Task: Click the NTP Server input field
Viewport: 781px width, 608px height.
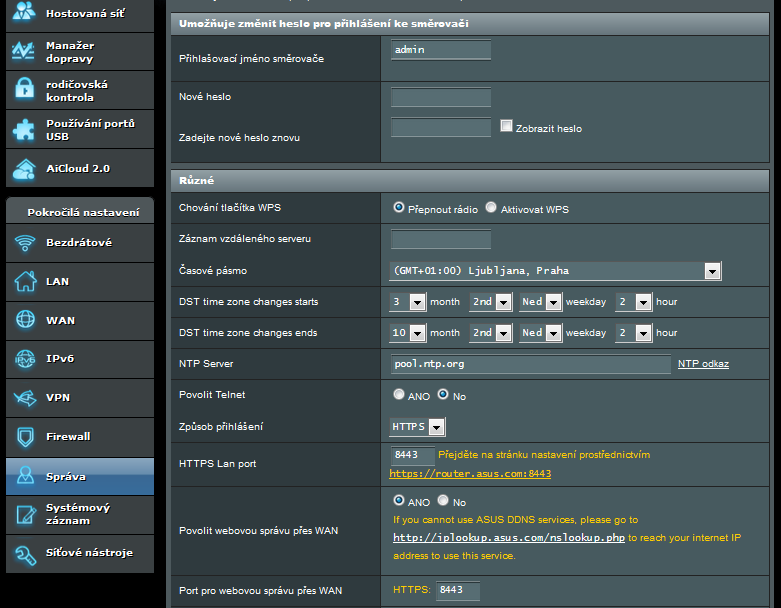Action: pyautogui.click(x=530, y=365)
